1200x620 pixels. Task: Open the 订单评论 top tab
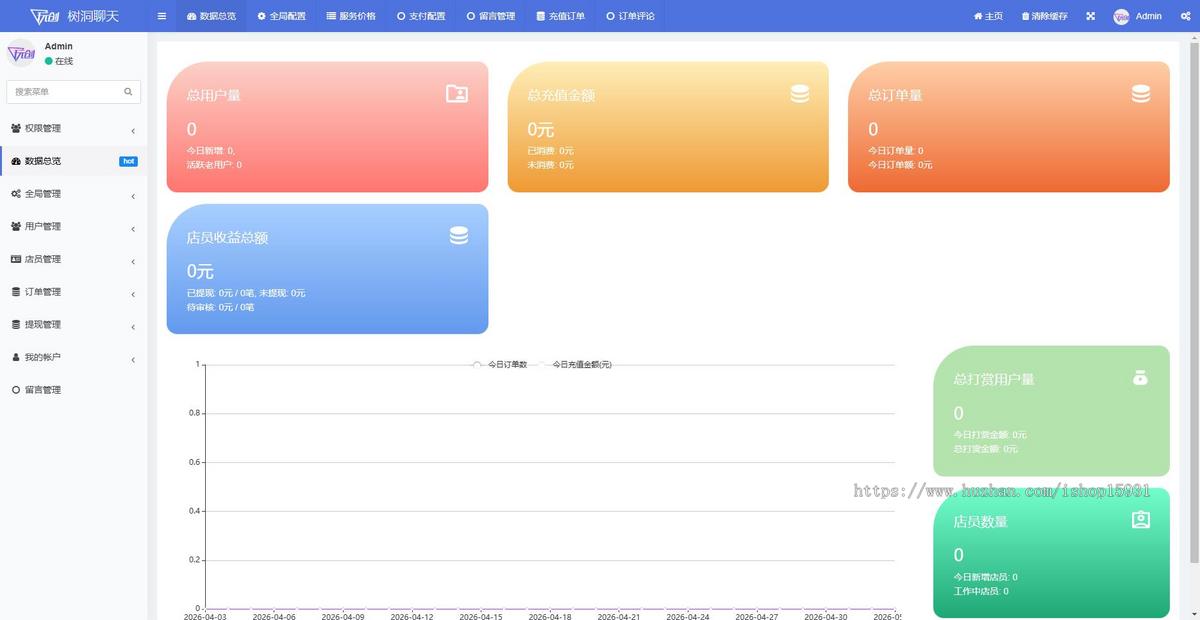click(631, 16)
